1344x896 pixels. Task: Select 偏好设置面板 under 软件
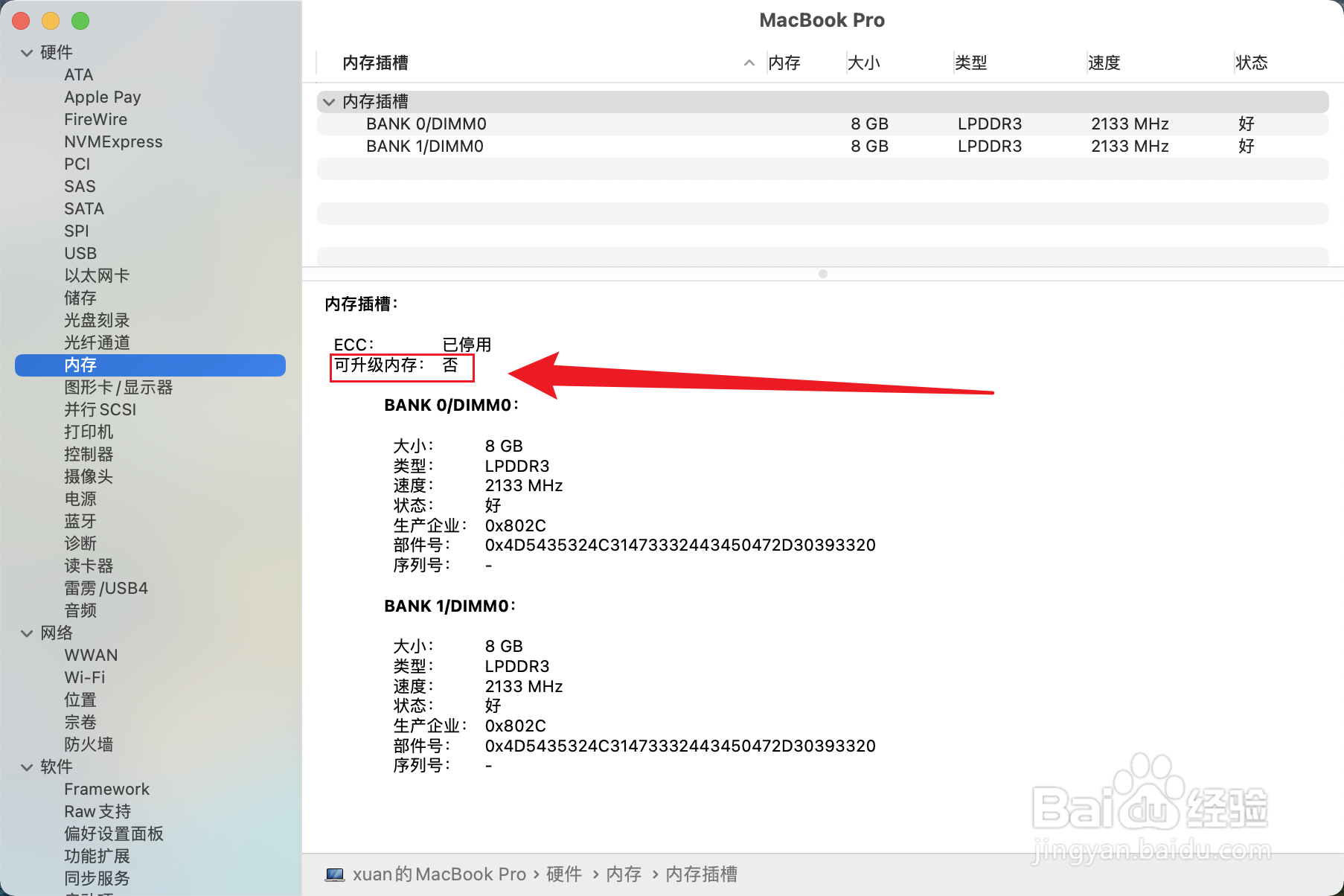point(114,834)
